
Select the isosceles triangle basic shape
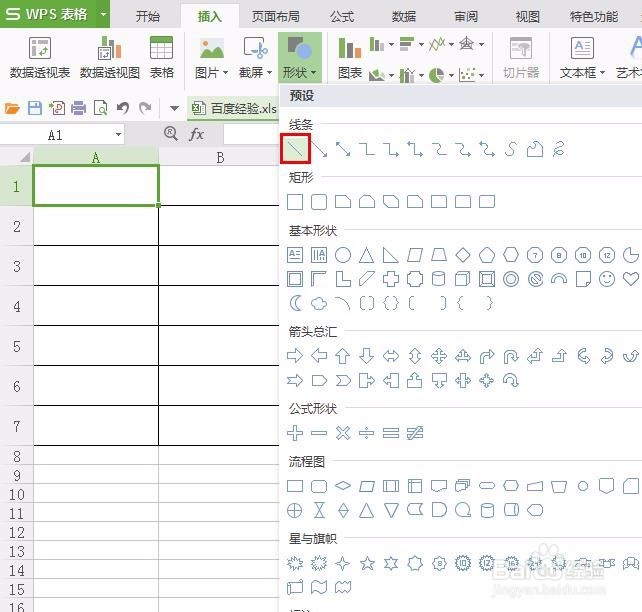(x=366, y=255)
